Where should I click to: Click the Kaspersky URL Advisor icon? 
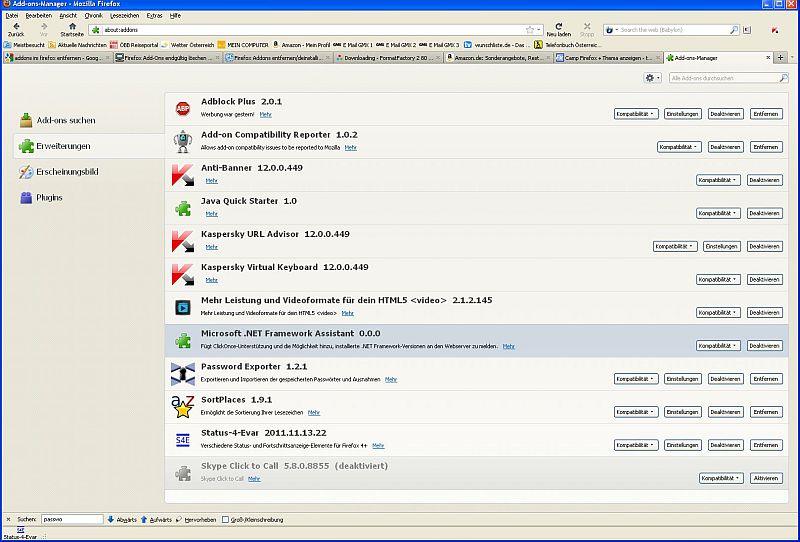pos(183,241)
